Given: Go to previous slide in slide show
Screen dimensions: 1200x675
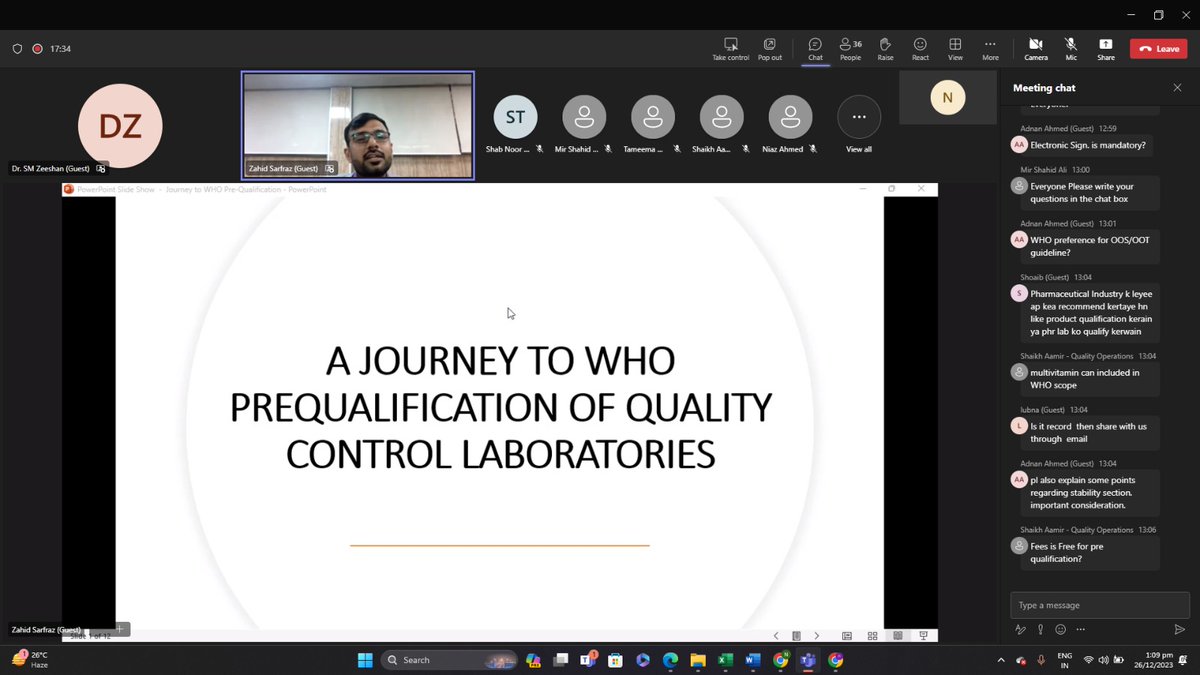Looking at the screenshot, I should coord(776,635).
